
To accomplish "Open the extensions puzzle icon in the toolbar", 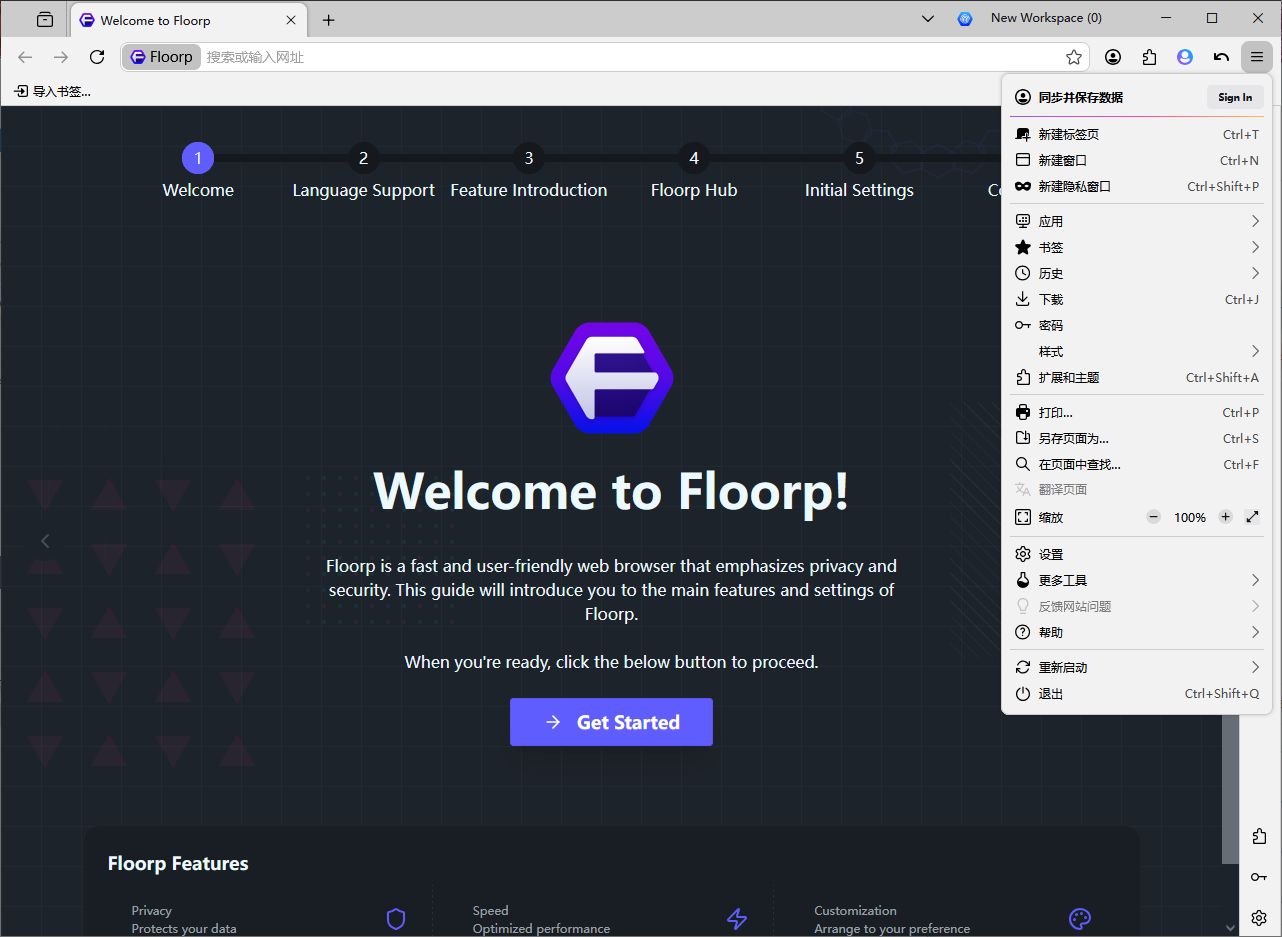I will (1149, 57).
